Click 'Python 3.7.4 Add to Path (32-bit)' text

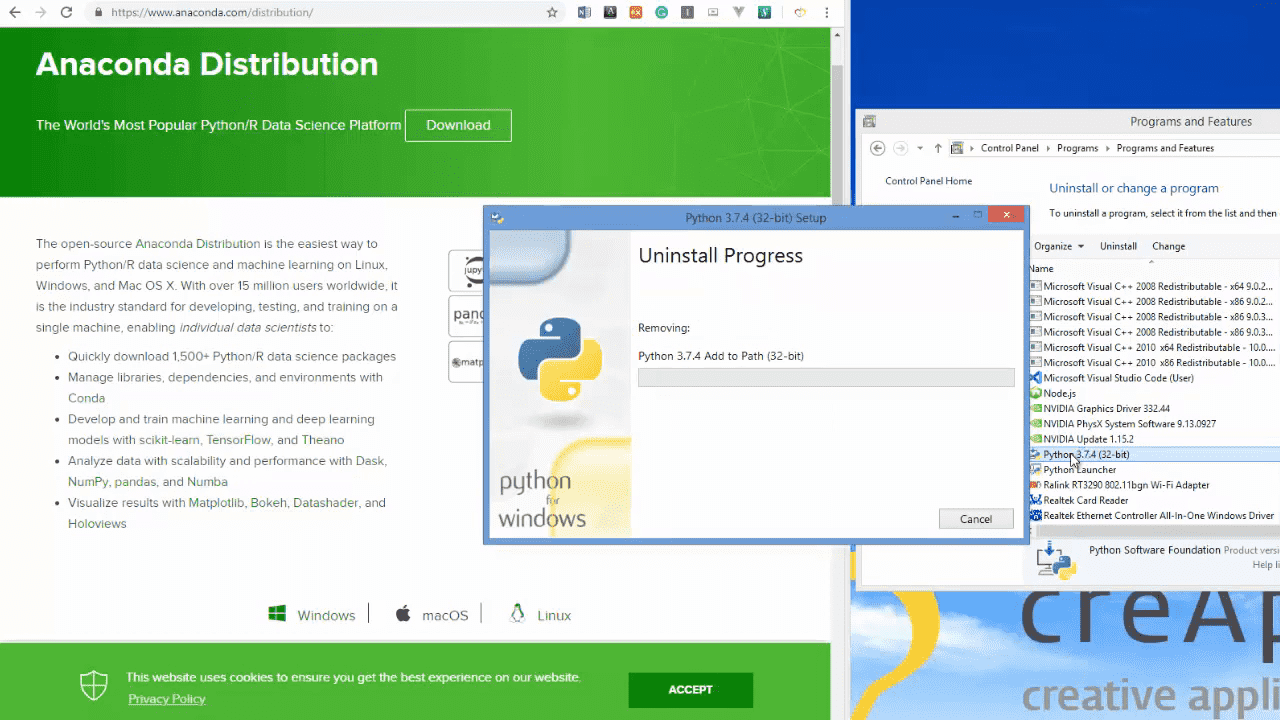coord(720,356)
